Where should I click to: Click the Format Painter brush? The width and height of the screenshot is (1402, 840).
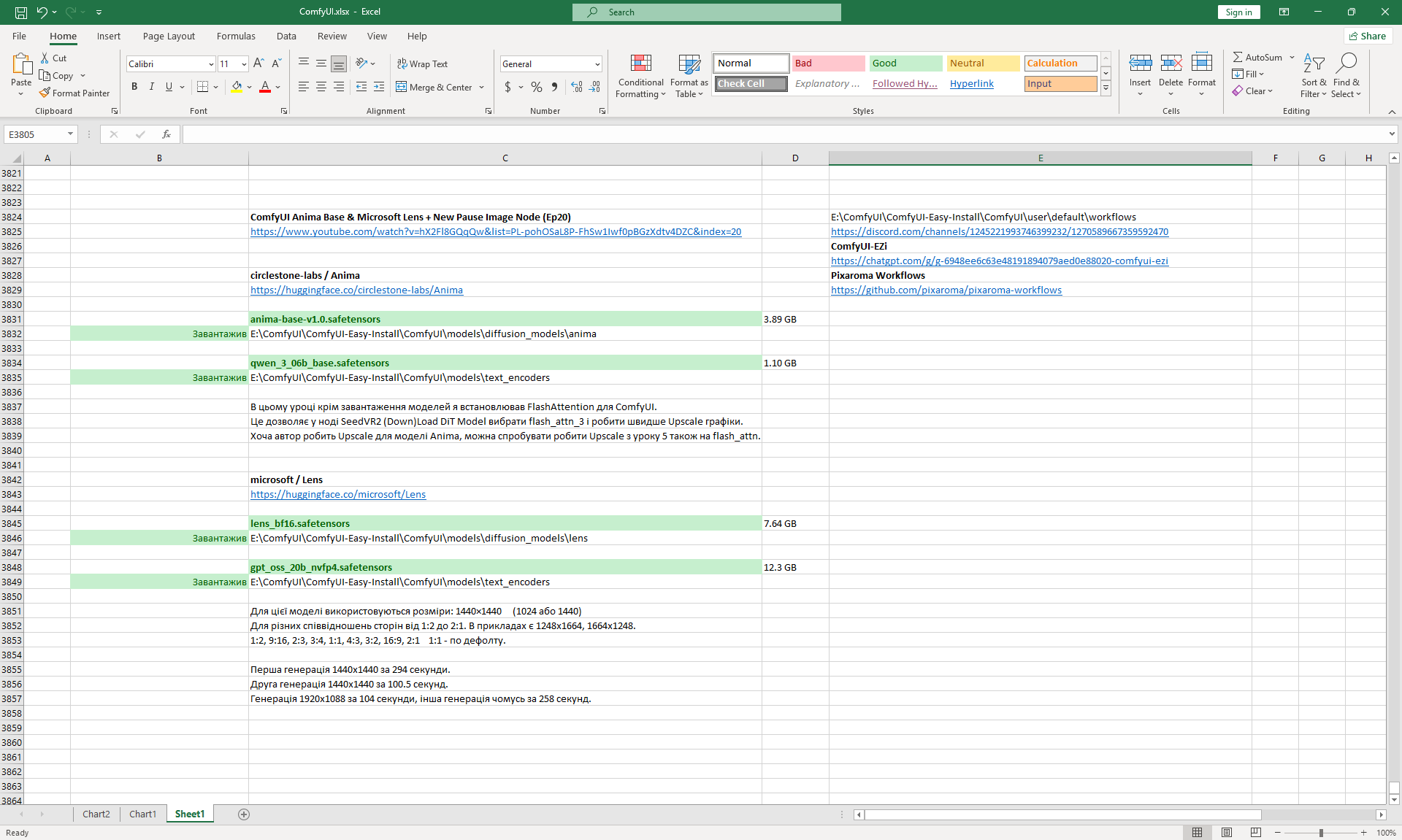click(45, 93)
